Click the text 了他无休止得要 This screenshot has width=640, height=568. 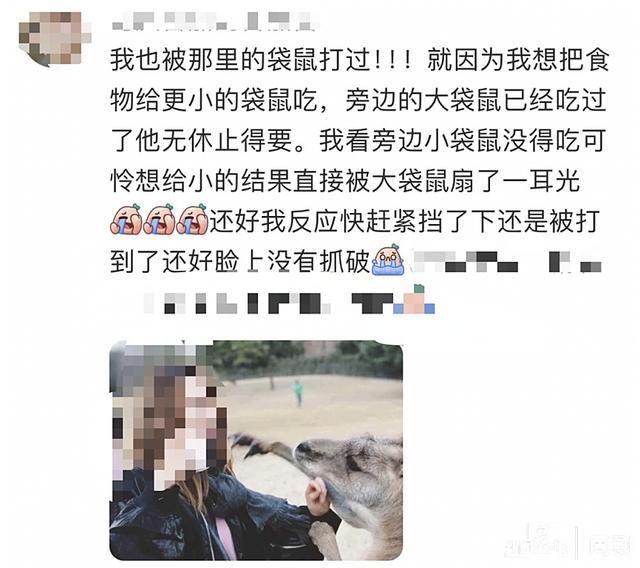[x=202, y=140]
